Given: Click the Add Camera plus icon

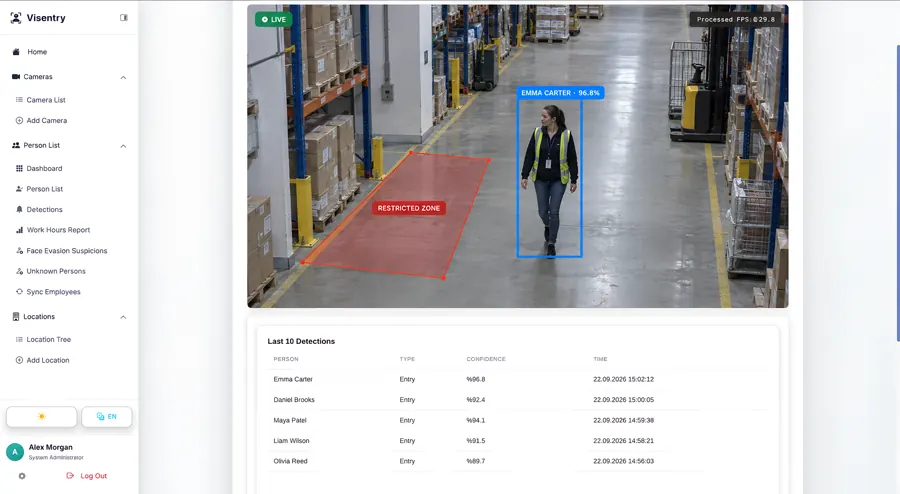Looking at the screenshot, I should 19,120.
